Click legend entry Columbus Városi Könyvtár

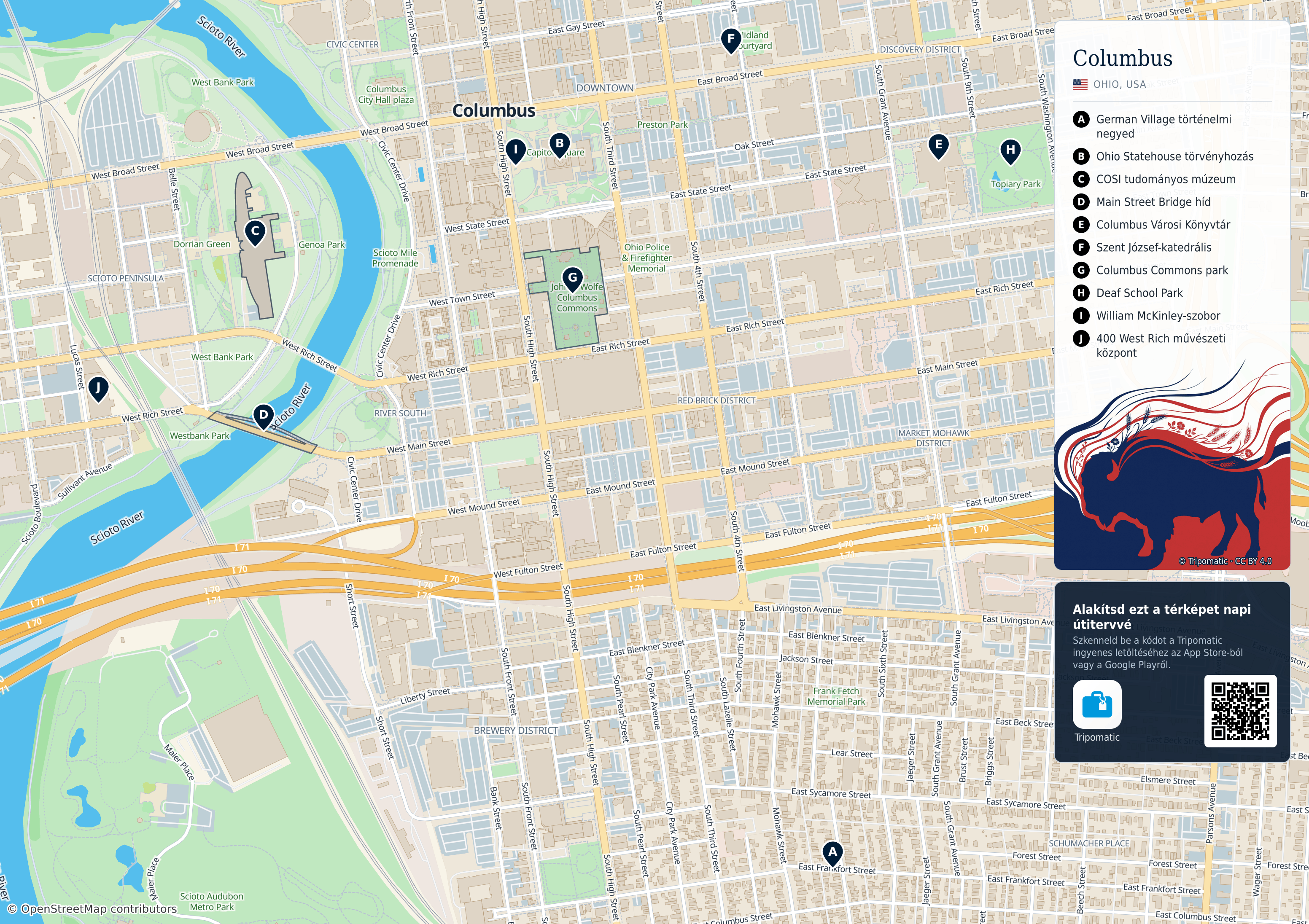1163,225
